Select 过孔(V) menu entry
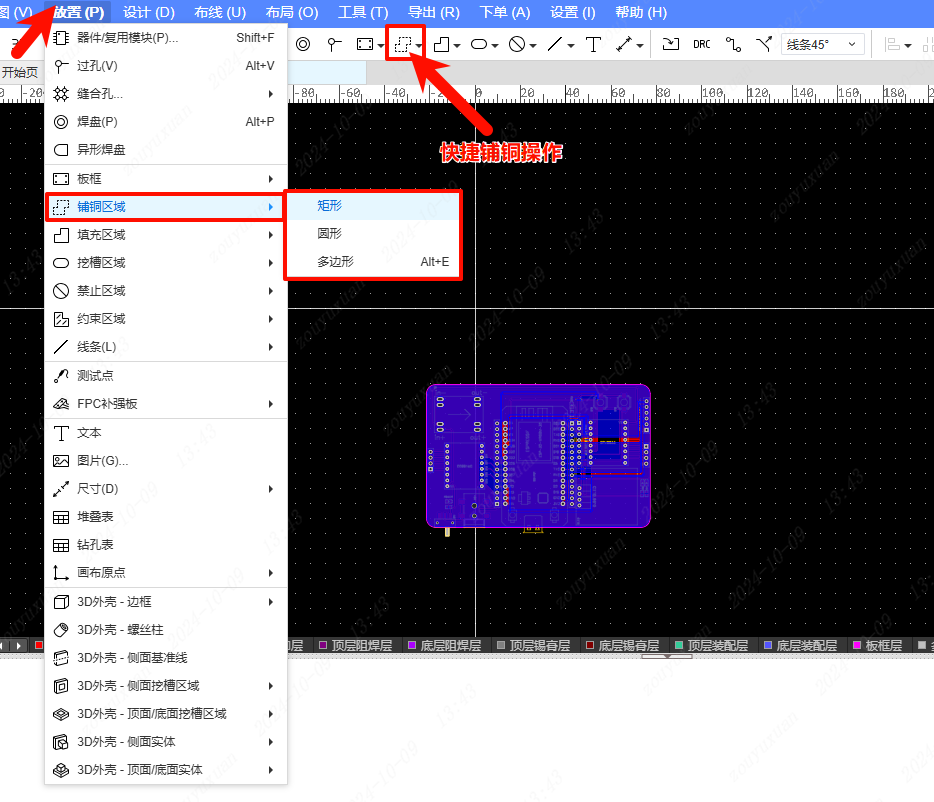The height and width of the screenshot is (802, 934). point(166,66)
